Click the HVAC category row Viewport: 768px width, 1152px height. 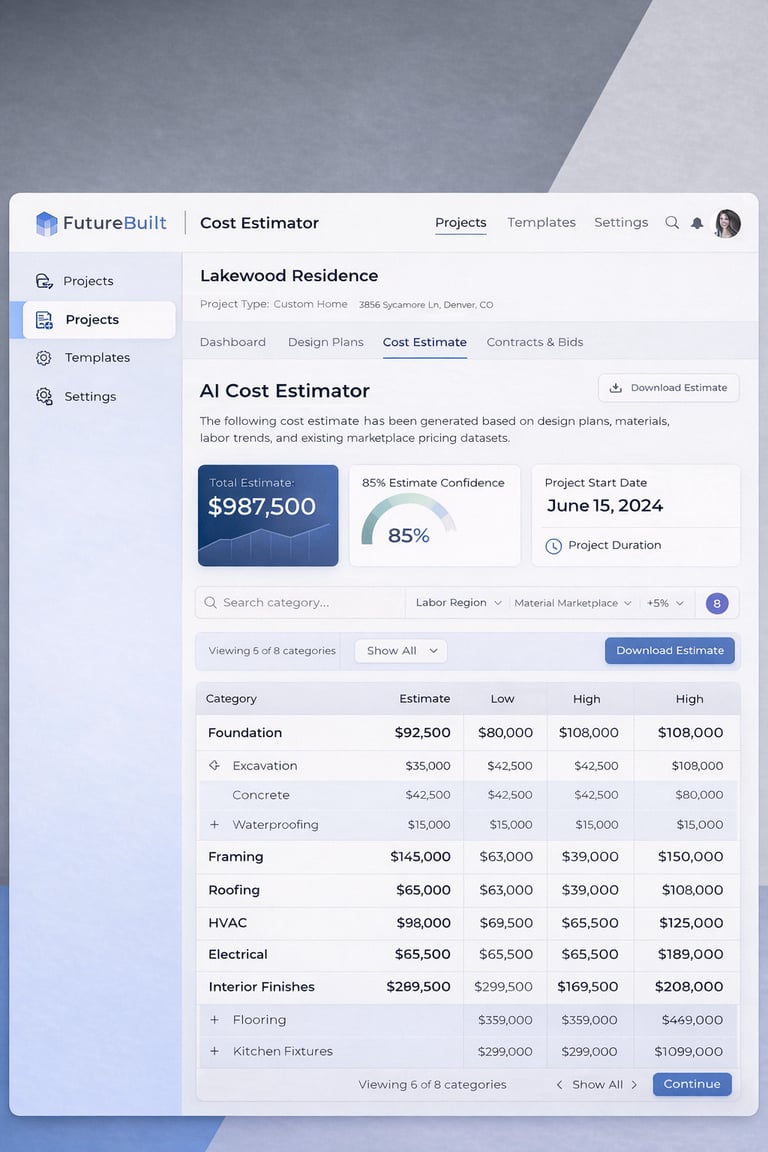pyautogui.click(x=468, y=923)
